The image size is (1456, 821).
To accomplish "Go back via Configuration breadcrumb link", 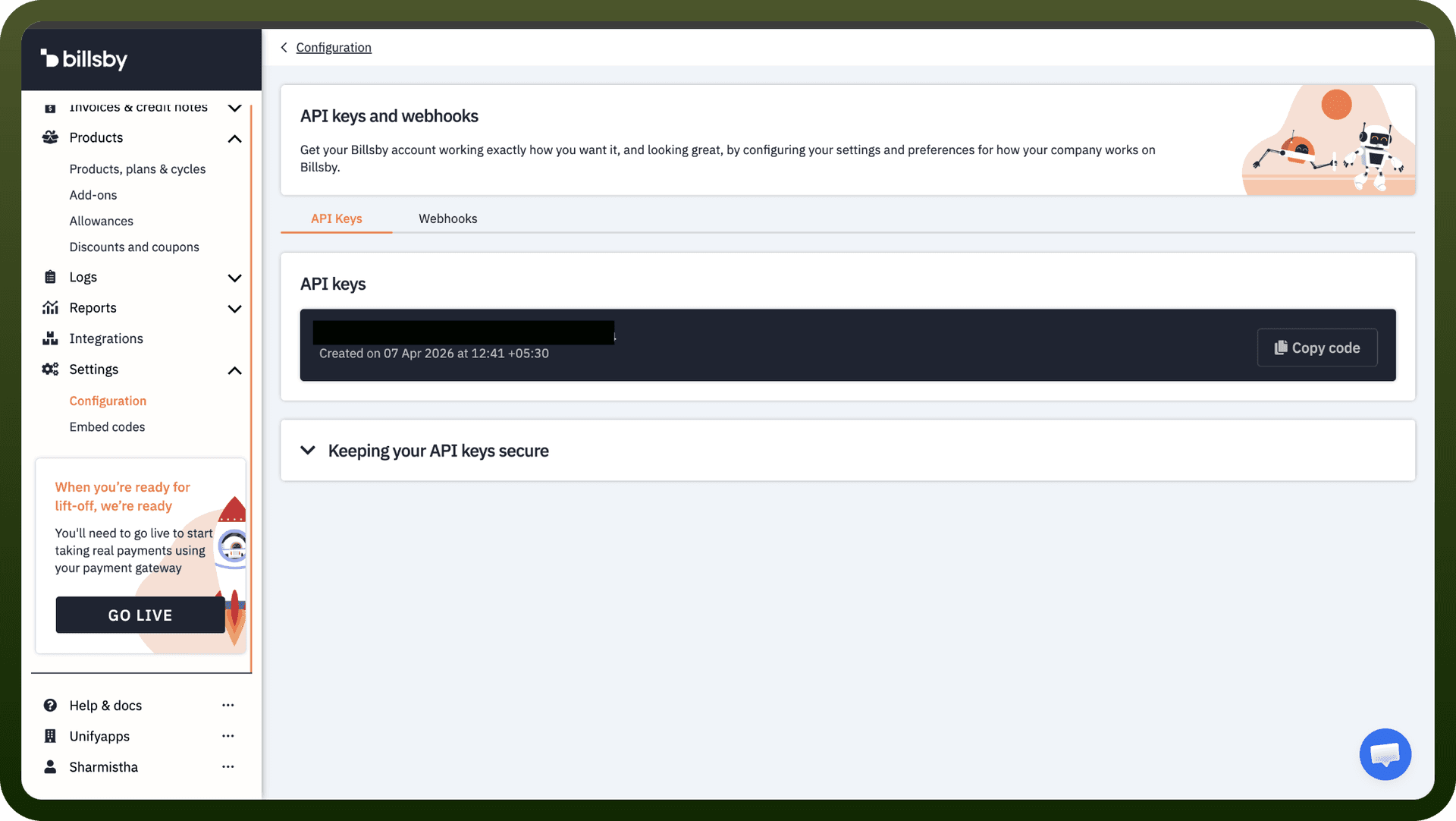I will click(334, 47).
